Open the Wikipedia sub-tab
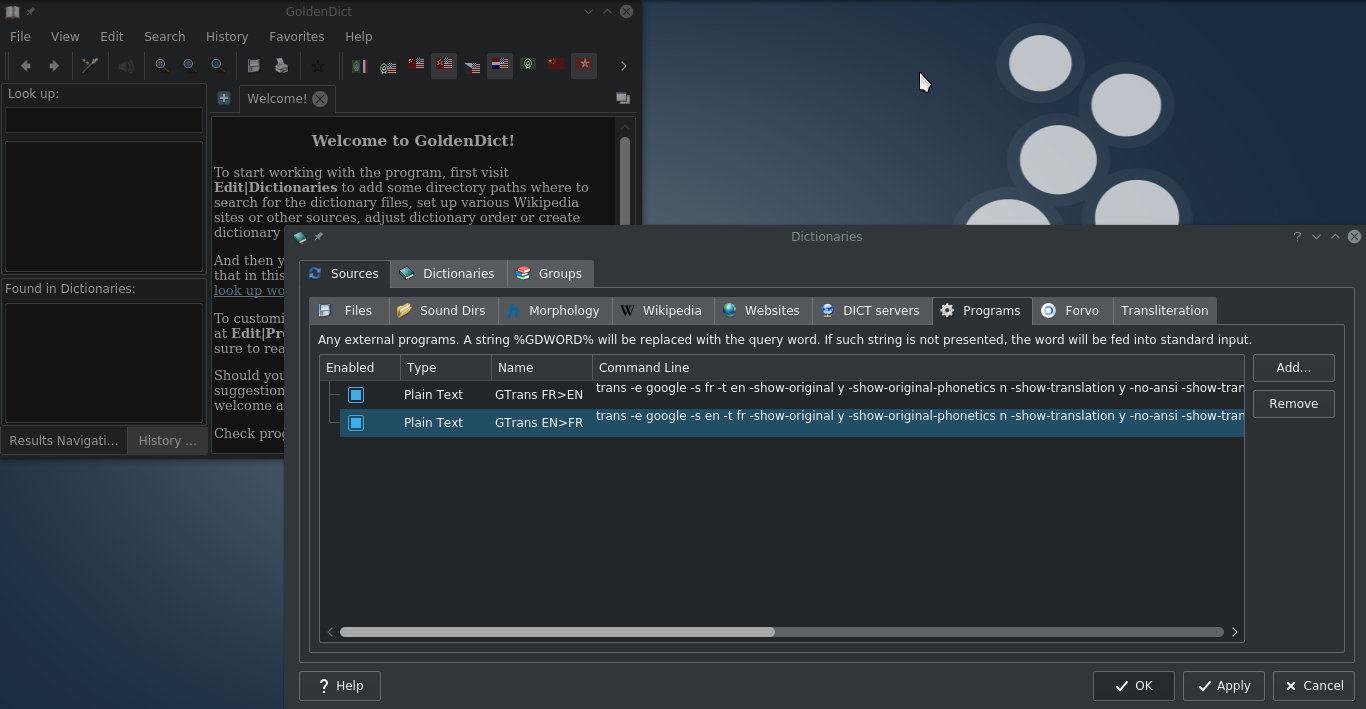Viewport: 1366px width, 709px height. click(x=661, y=311)
